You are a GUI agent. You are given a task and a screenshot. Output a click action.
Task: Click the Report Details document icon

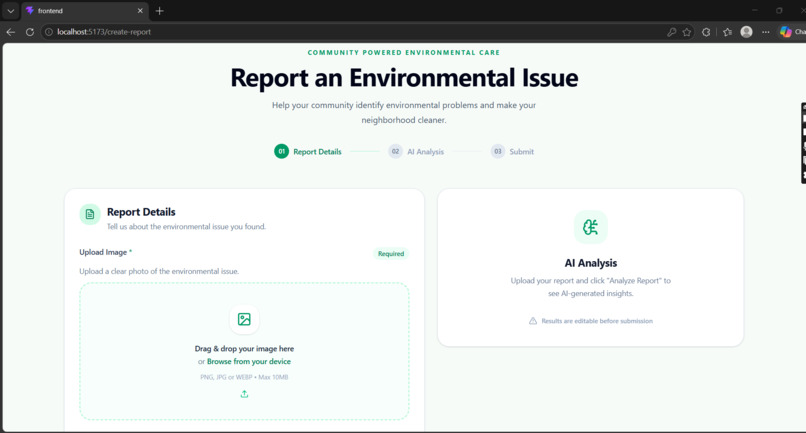(90, 214)
